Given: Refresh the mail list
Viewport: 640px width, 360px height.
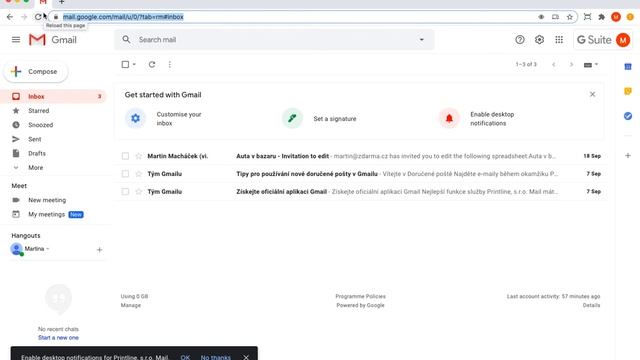Looking at the screenshot, I should pyautogui.click(x=152, y=64).
